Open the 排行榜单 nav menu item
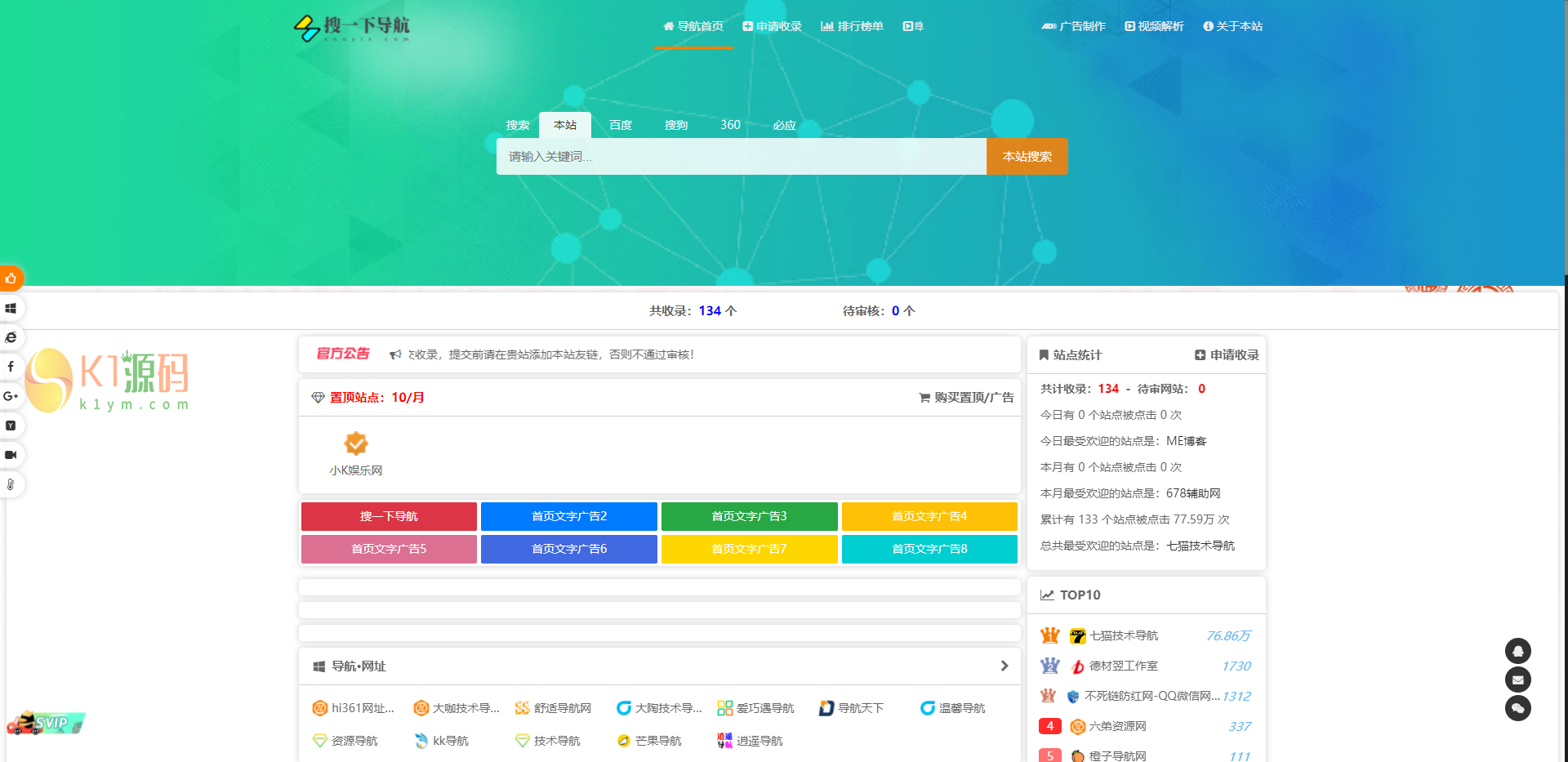The width and height of the screenshot is (1568, 762). tap(853, 26)
